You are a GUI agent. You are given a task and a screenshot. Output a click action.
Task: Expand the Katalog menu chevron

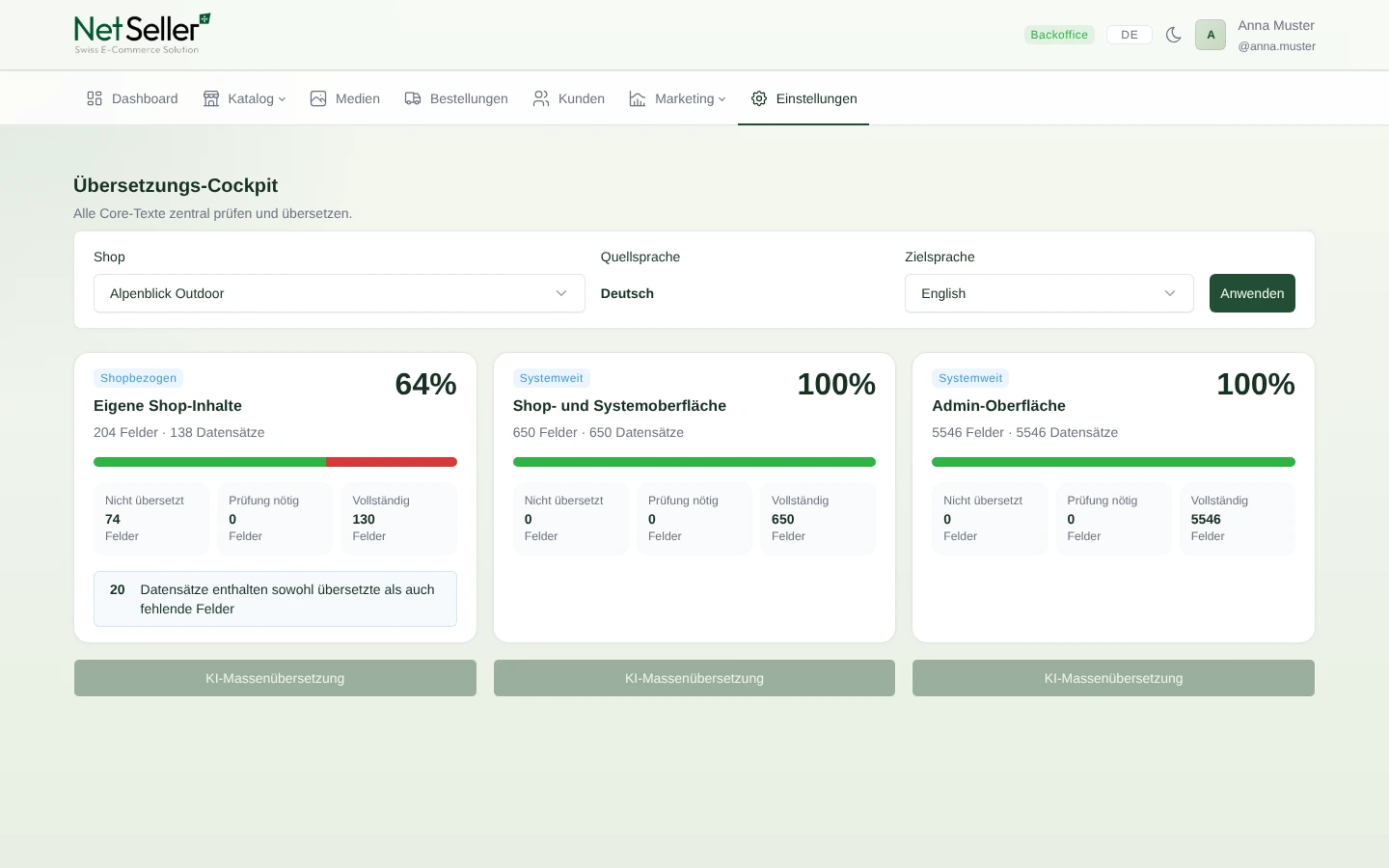pyautogui.click(x=282, y=99)
